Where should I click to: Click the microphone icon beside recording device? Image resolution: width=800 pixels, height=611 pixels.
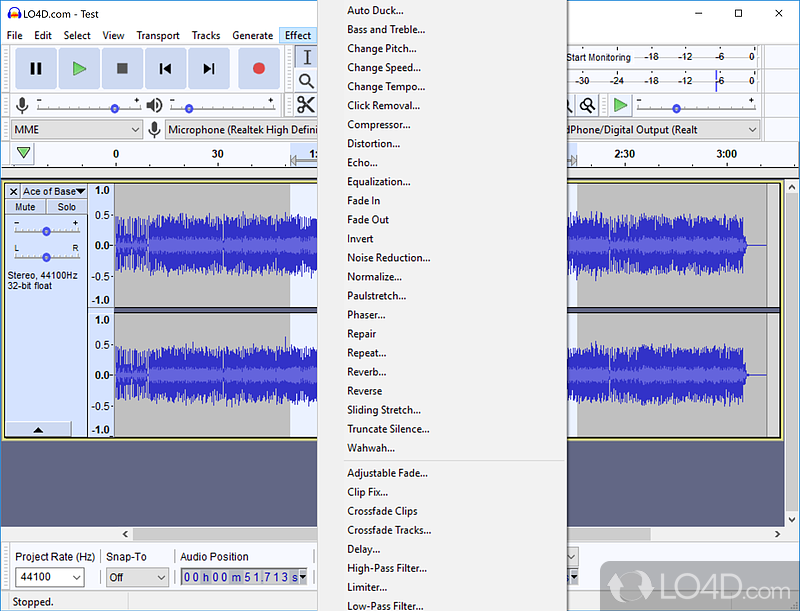[x=154, y=130]
